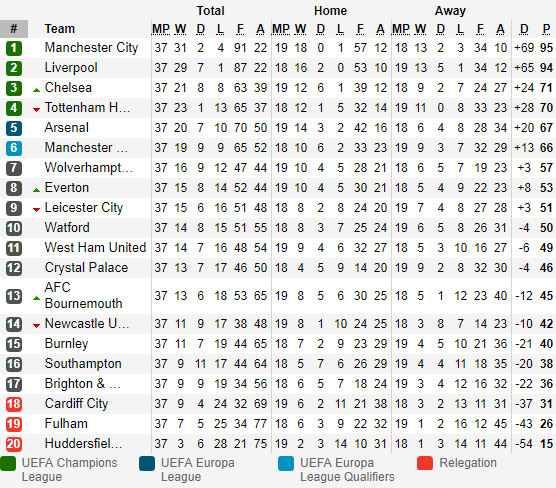This screenshot has height=488, width=556.
Task: Select the Home column group header
Action: (330, 11)
